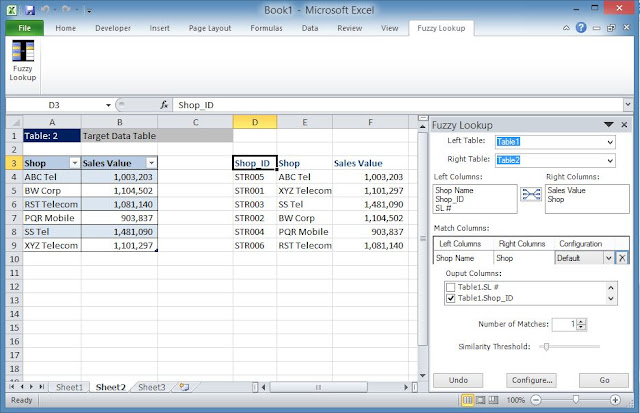
Task: Select column F header
Action: [x=370, y=122]
